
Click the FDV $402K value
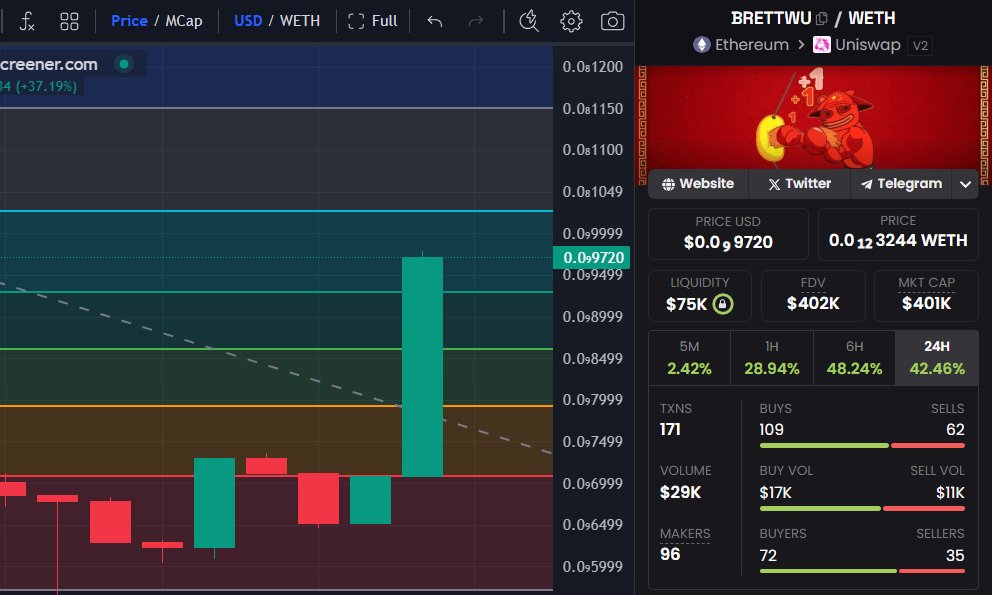pos(813,303)
